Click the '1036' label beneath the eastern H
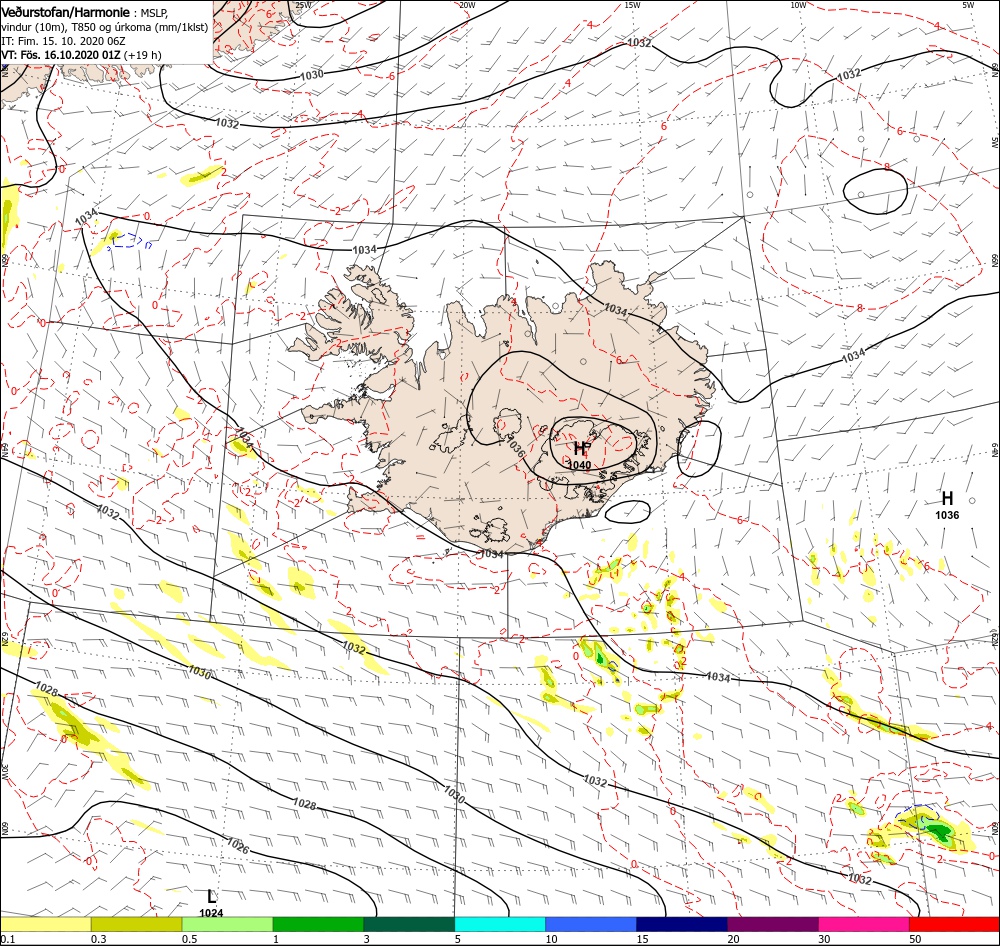This screenshot has height=946, width=1000. pyautogui.click(x=947, y=515)
